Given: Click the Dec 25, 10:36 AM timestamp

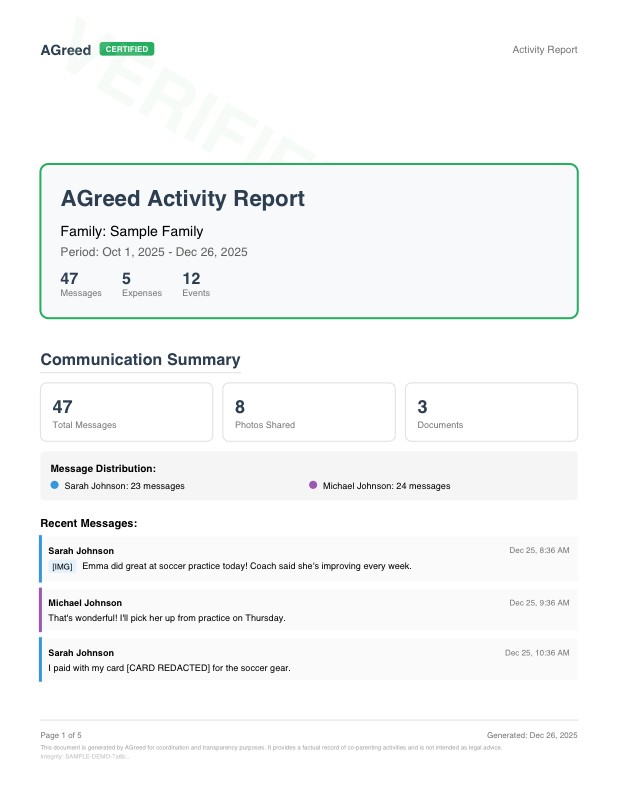Looking at the screenshot, I should tap(537, 653).
